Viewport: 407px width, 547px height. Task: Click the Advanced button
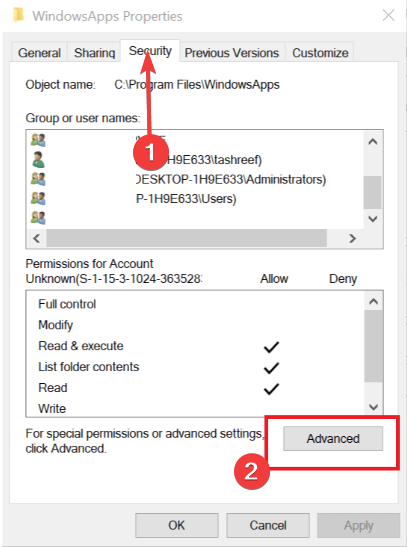[x=333, y=439]
